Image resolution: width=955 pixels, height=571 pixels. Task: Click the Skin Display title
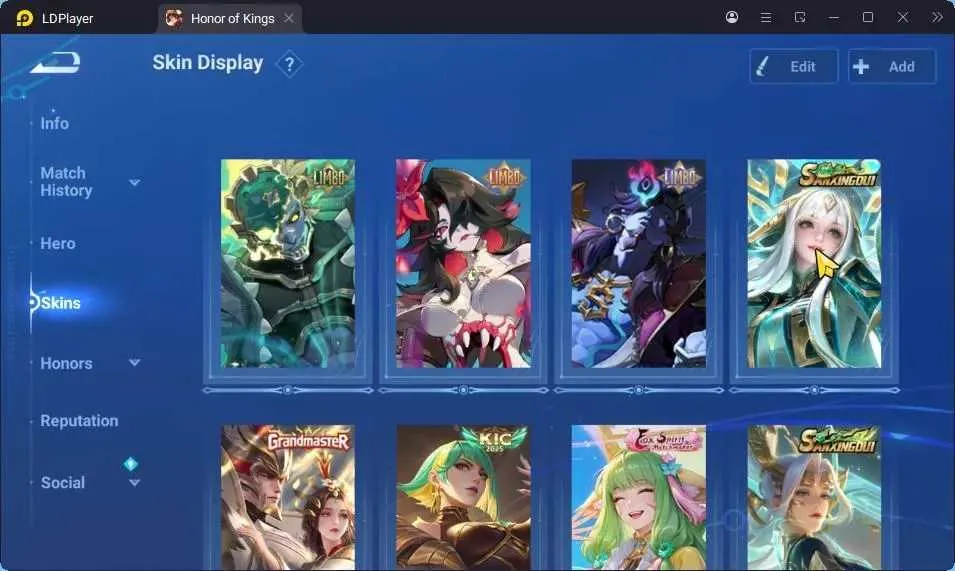[x=208, y=63]
